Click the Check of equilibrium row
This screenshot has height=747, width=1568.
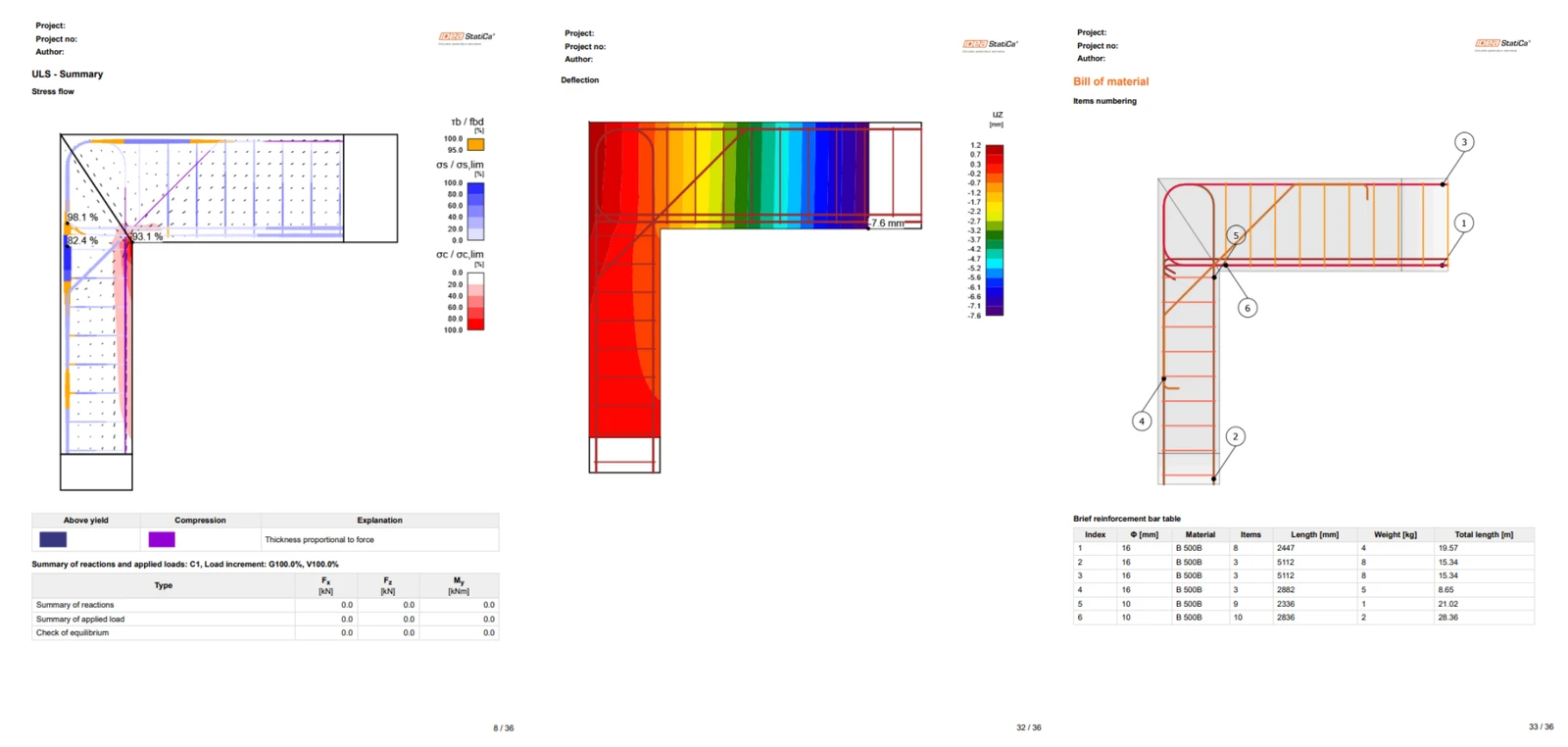pyautogui.click(x=265, y=633)
